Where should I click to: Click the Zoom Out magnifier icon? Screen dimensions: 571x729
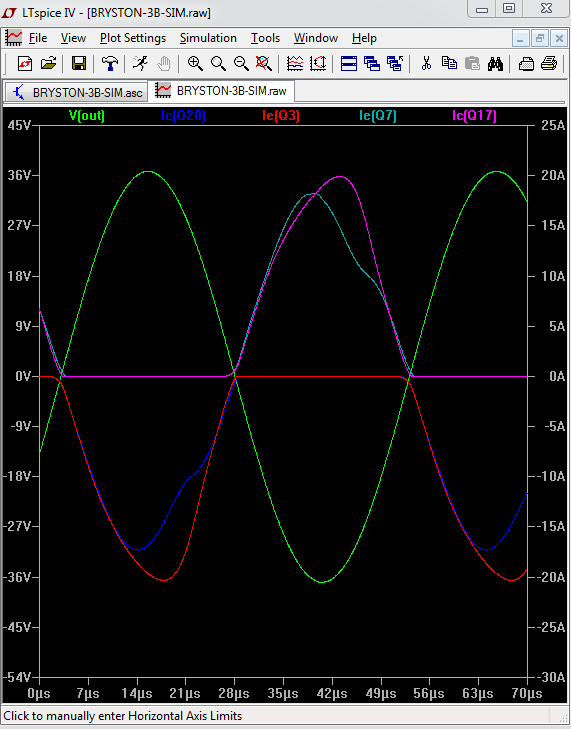[241, 63]
